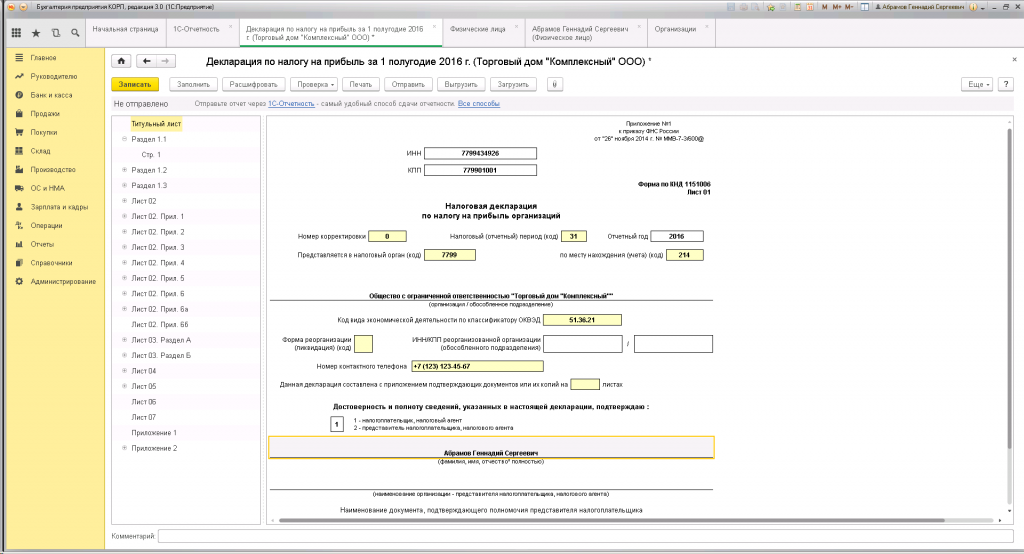
Task: Select Приложение 1 in the tree
Action: click(154, 432)
